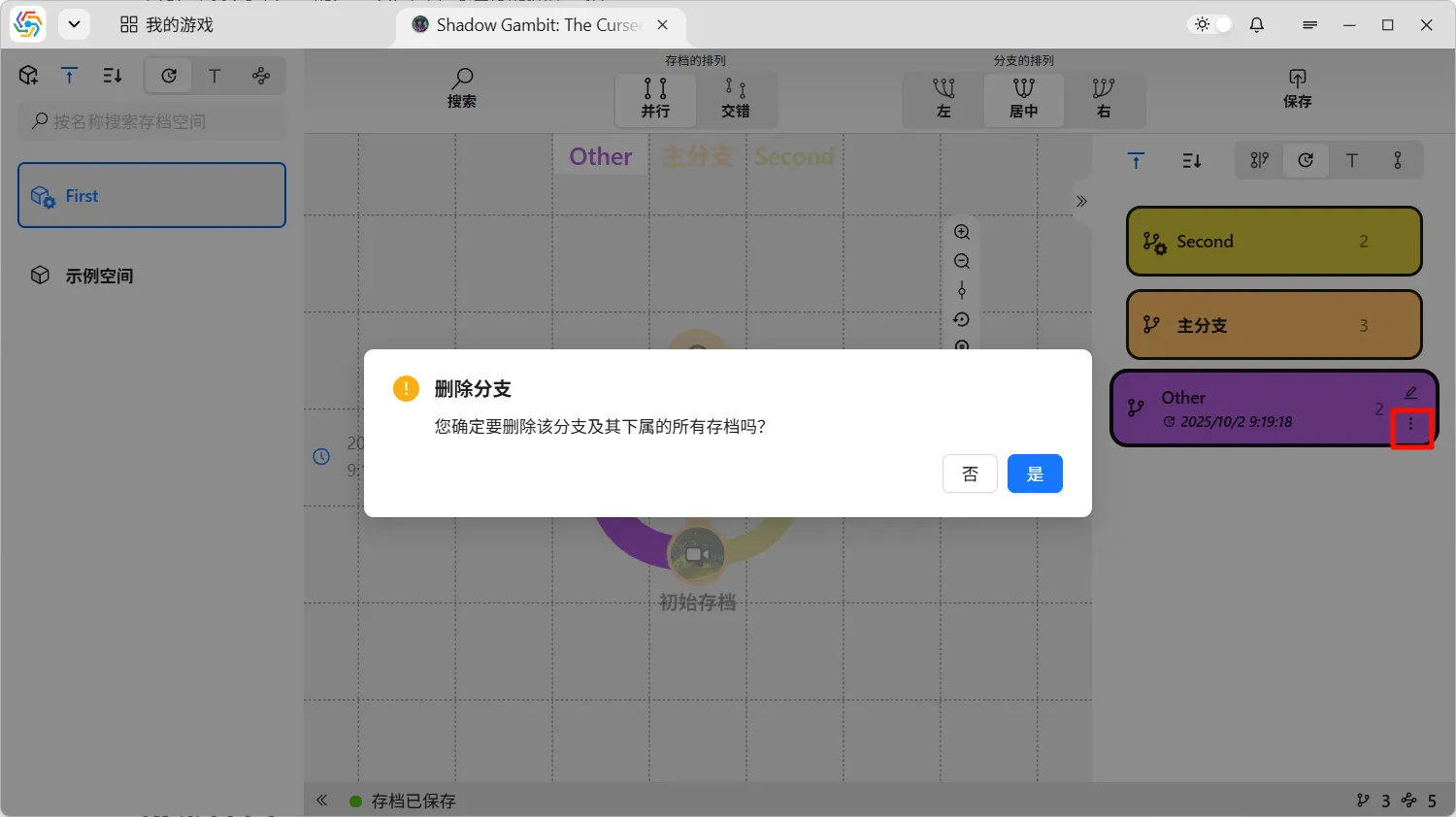
Task: Click the save space search field
Action: (x=152, y=121)
